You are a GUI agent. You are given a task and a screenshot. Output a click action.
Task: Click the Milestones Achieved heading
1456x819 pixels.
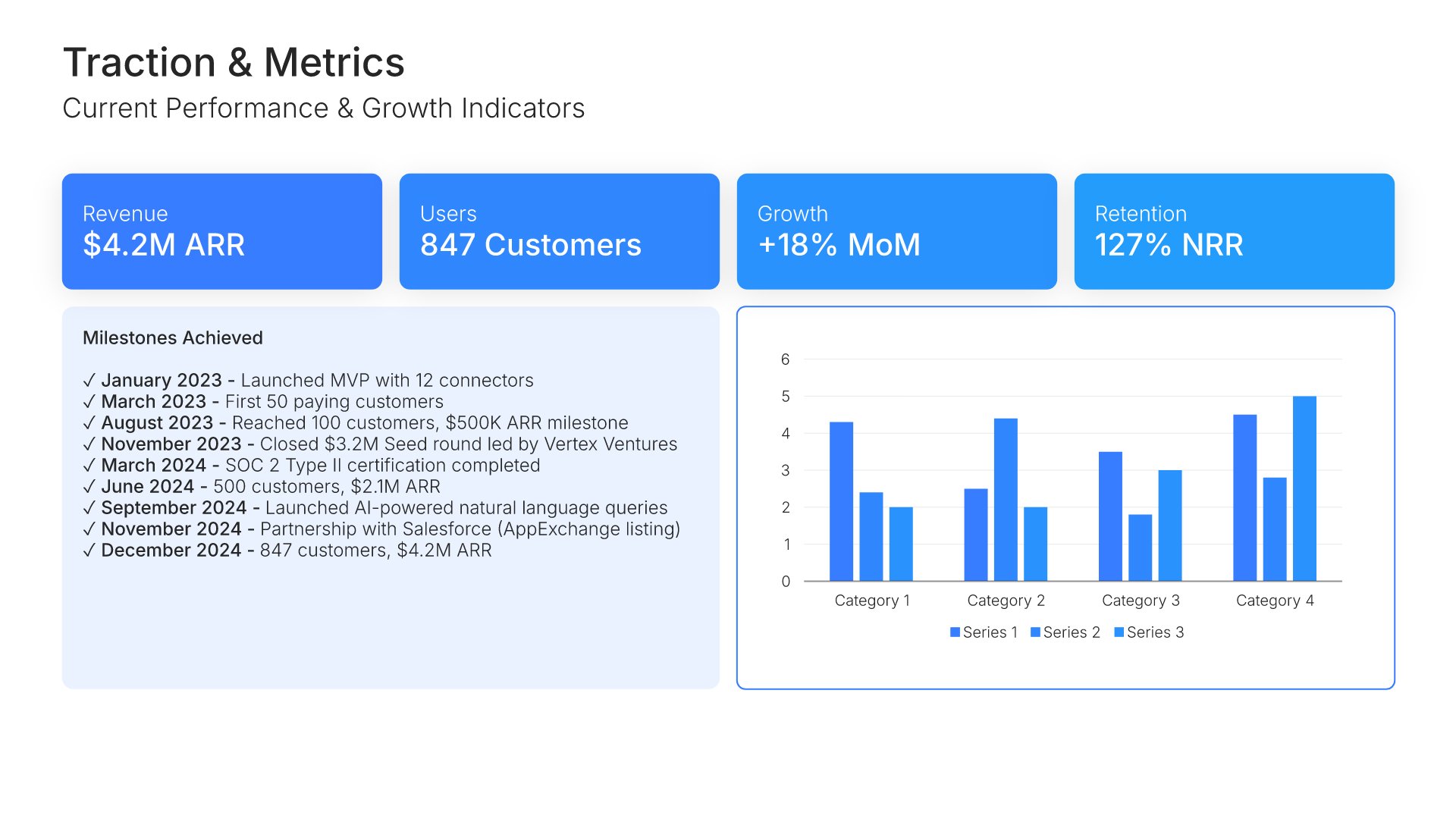pos(173,338)
